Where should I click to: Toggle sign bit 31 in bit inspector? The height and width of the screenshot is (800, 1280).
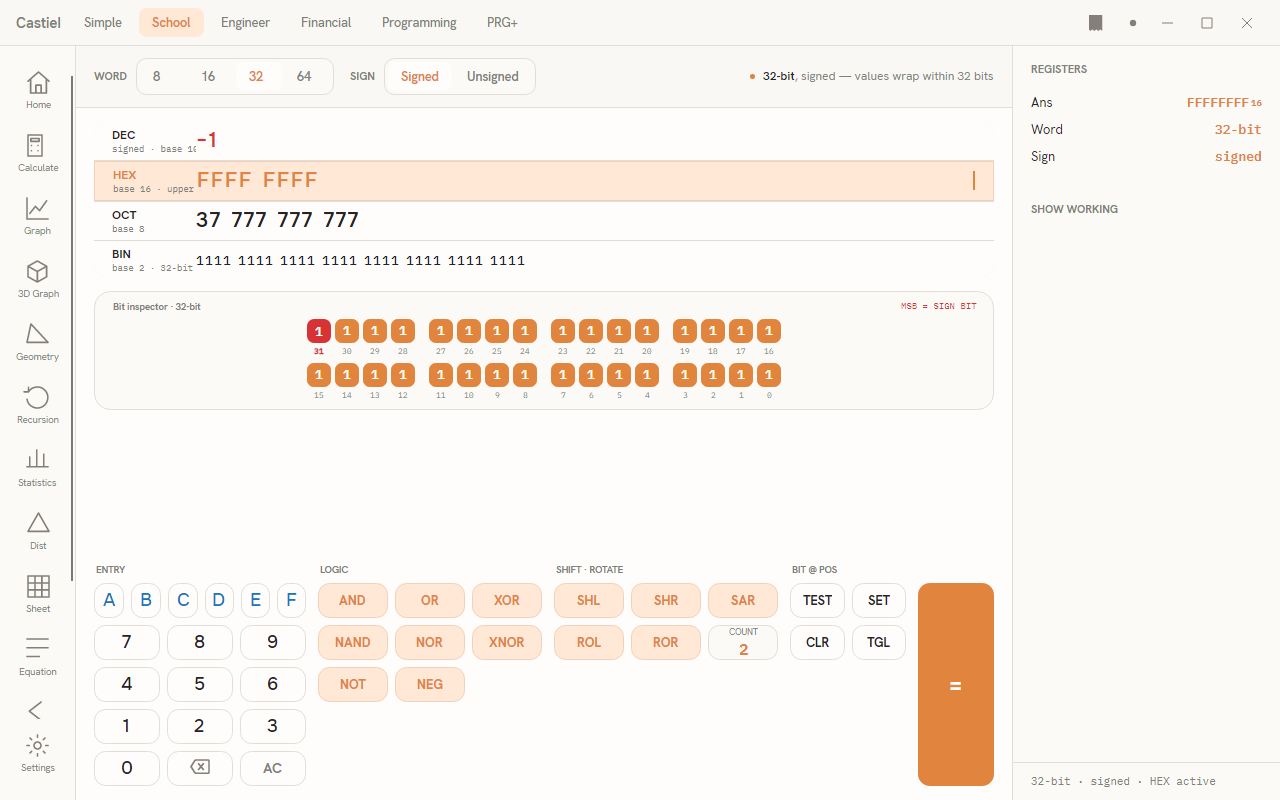319,331
